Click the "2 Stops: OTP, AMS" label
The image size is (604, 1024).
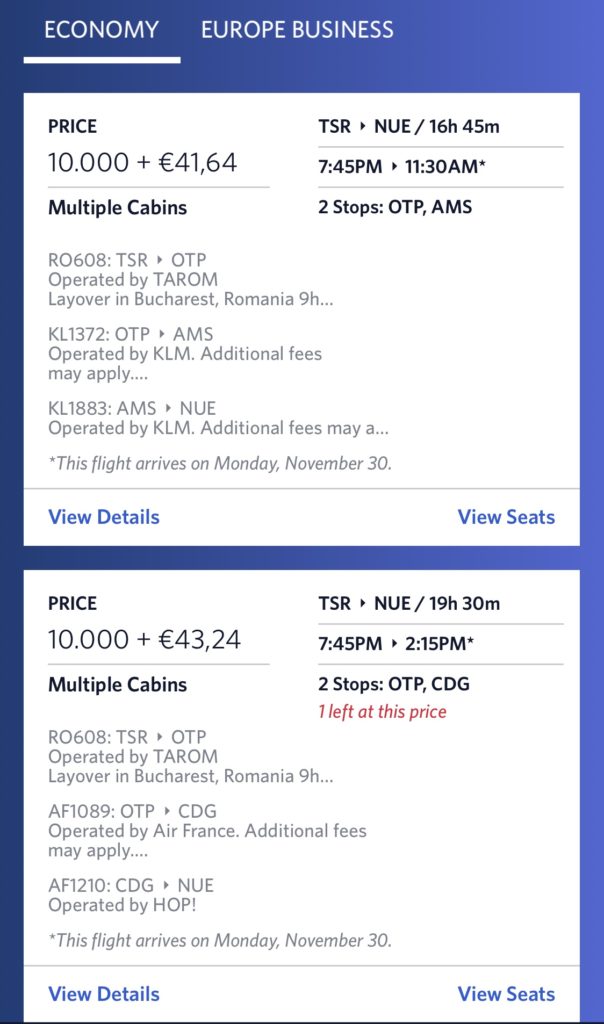(x=395, y=208)
